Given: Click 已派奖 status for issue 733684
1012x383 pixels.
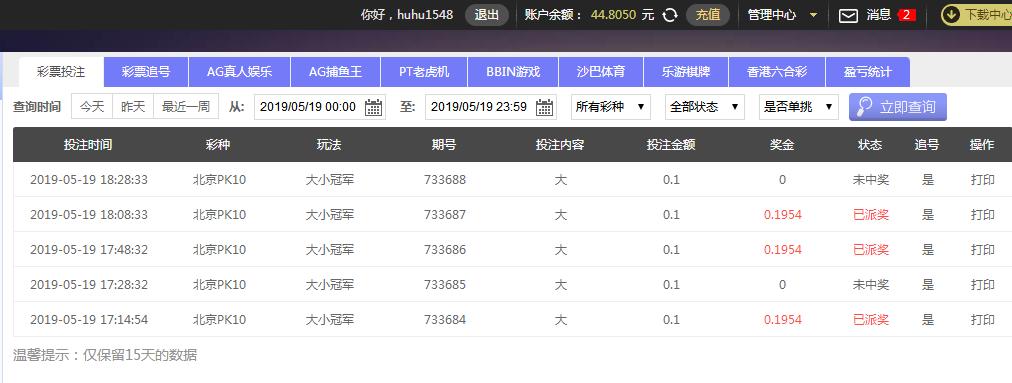Looking at the screenshot, I should coord(871,319).
